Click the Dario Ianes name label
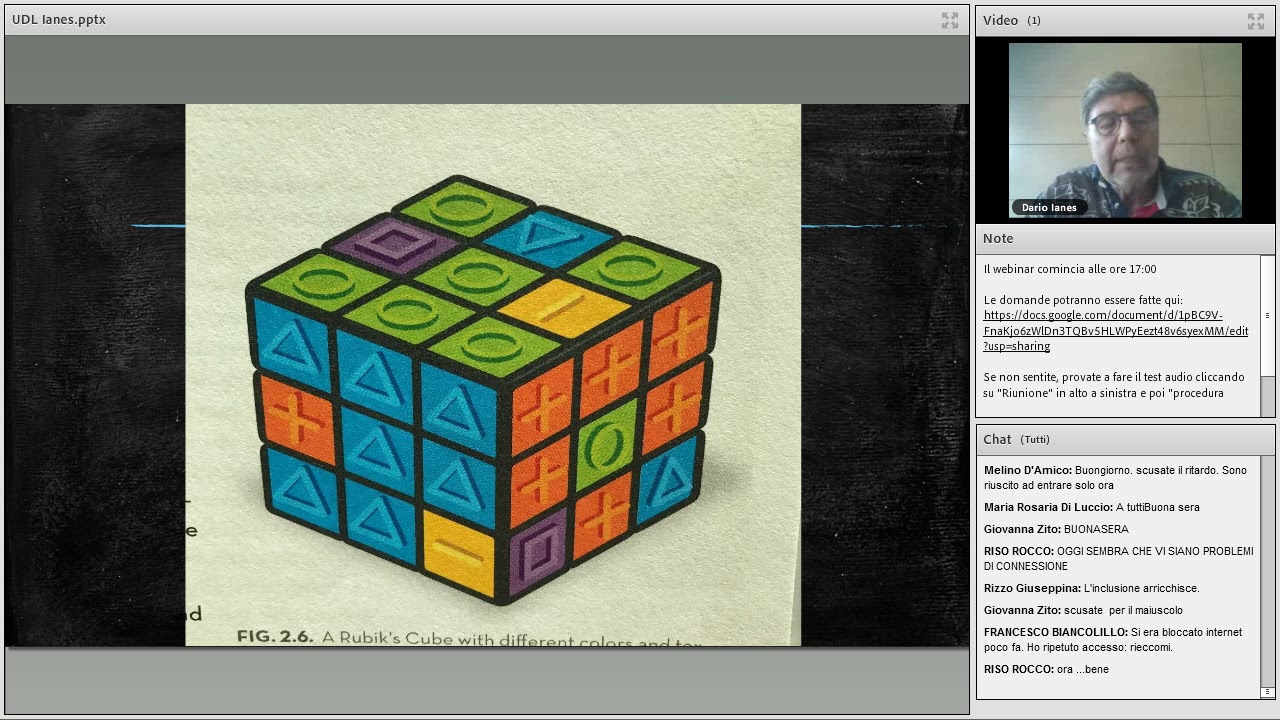This screenshot has width=1280, height=720. [1049, 208]
